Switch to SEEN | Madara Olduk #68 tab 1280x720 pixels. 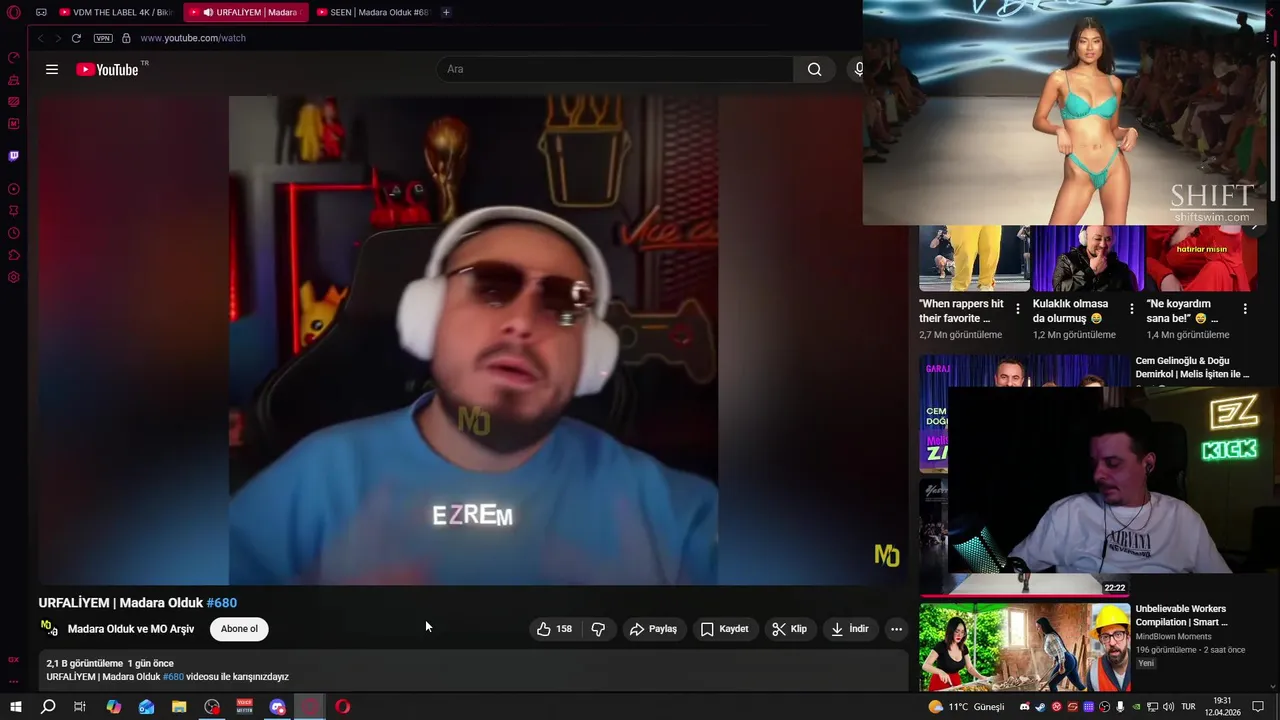coord(372,12)
